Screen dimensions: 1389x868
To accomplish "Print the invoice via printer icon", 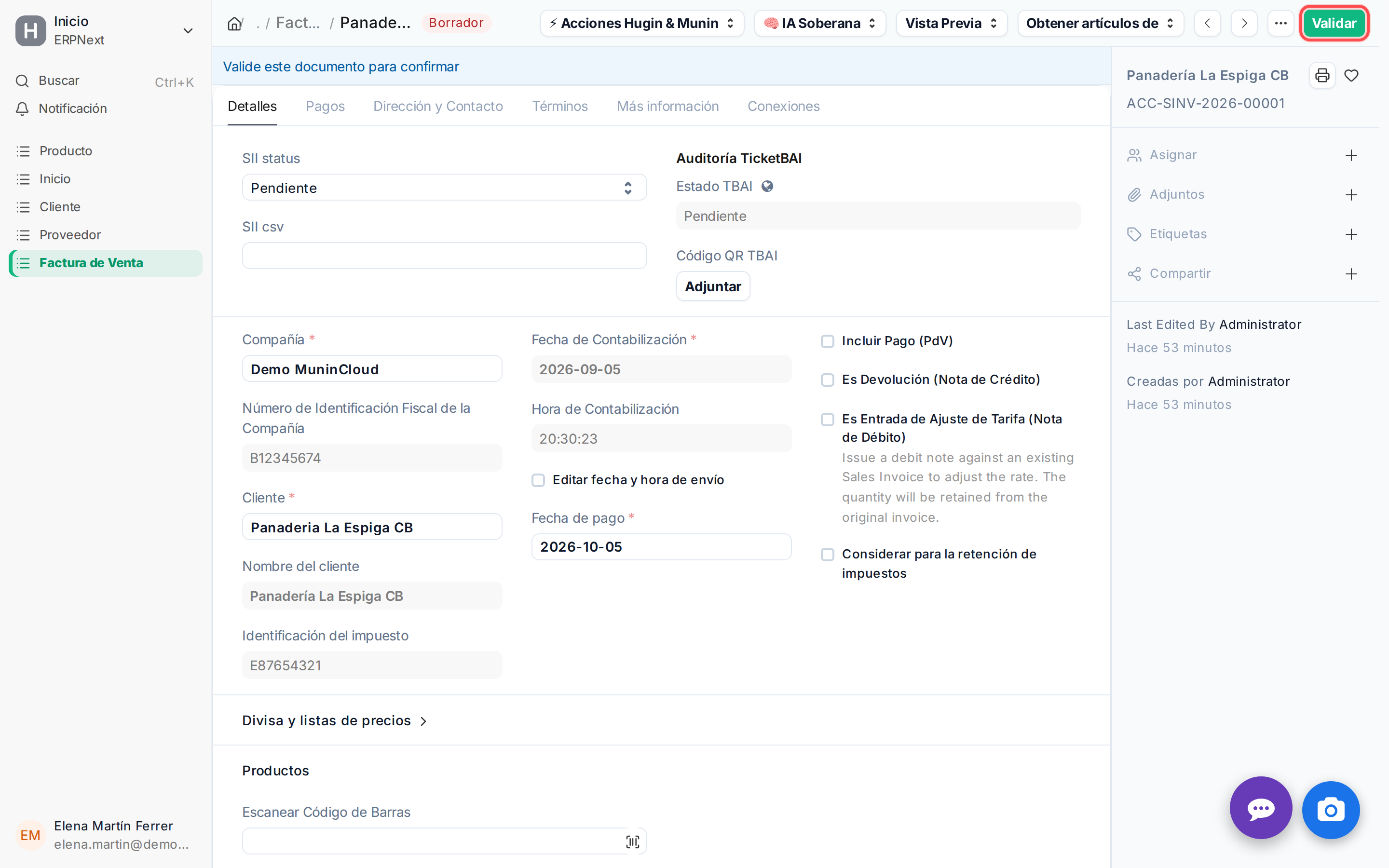I will 1322,75.
